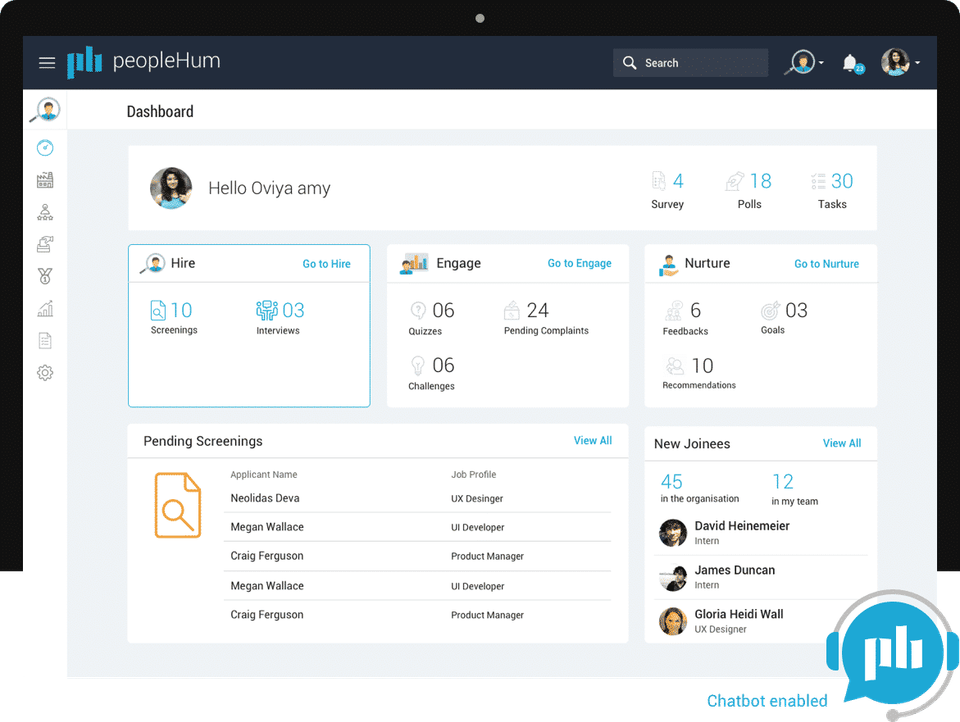The height and width of the screenshot is (722, 960).
Task: Open settings gear icon in sidebar
Action: pyautogui.click(x=45, y=373)
